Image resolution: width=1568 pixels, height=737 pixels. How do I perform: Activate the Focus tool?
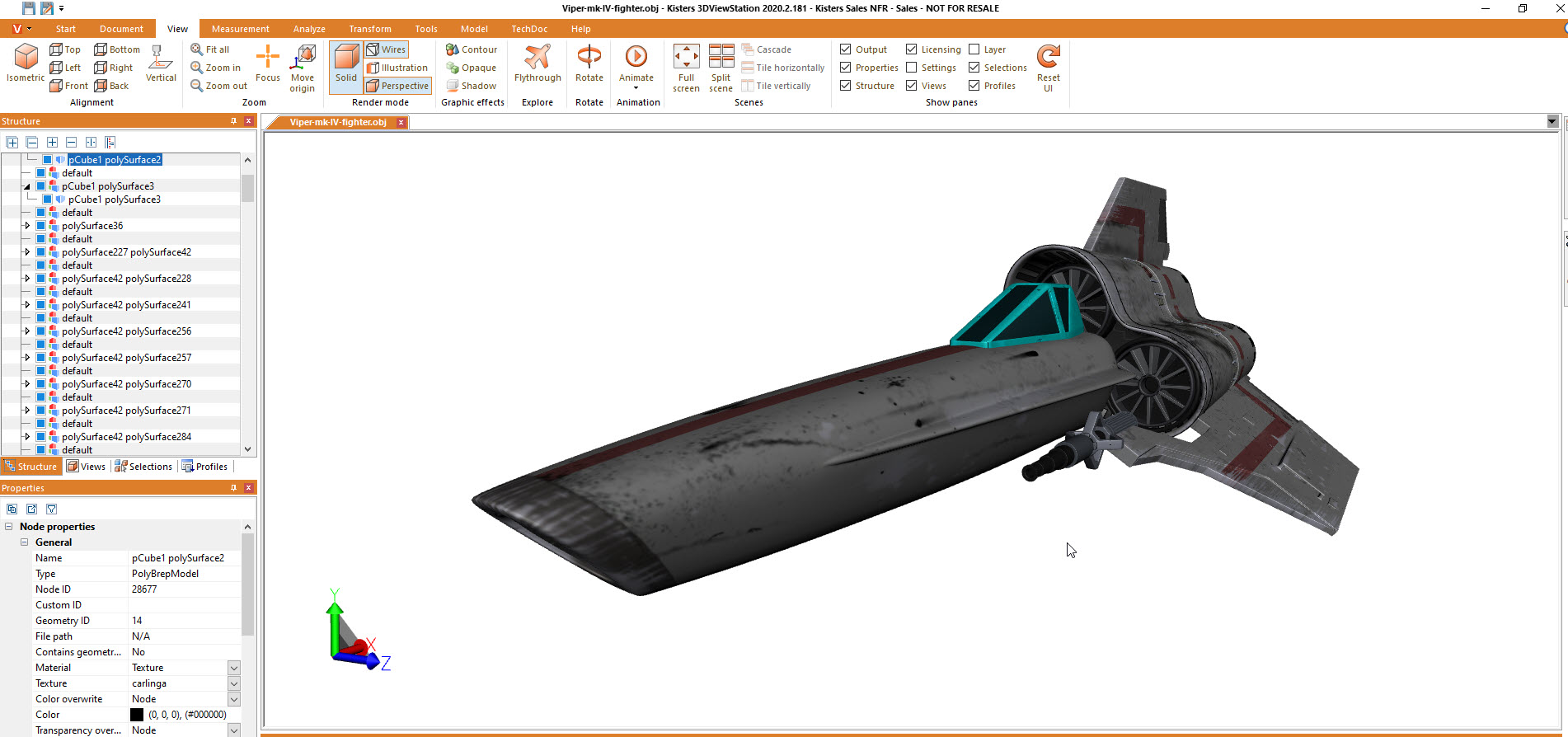pos(268,63)
